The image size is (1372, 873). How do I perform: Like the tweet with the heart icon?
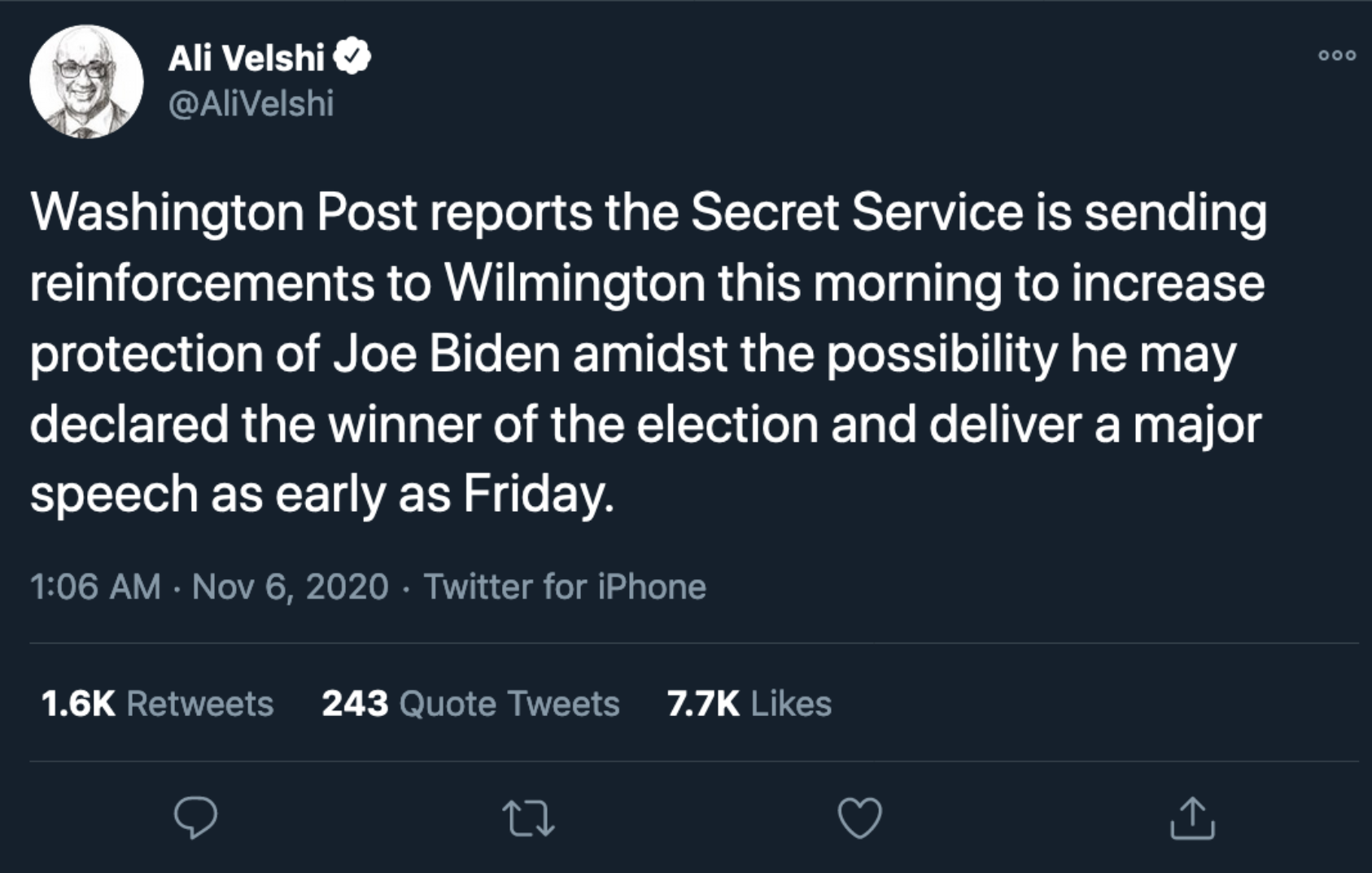(860, 818)
